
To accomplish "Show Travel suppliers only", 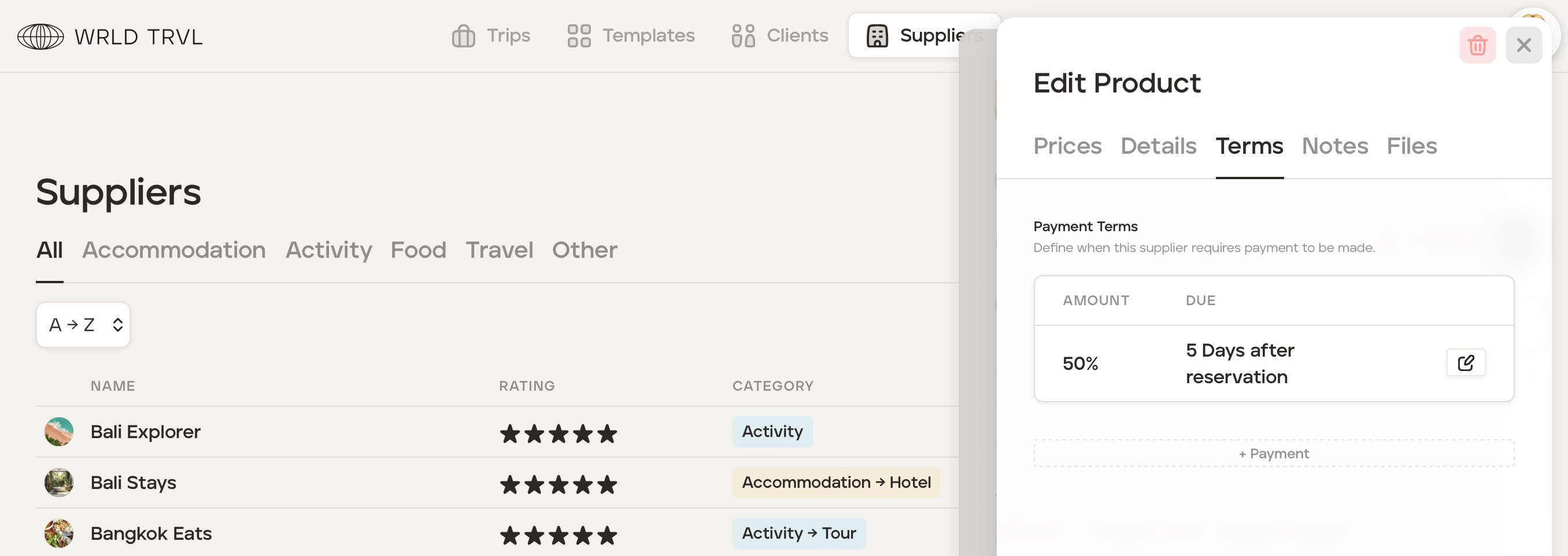I will click(x=499, y=250).
